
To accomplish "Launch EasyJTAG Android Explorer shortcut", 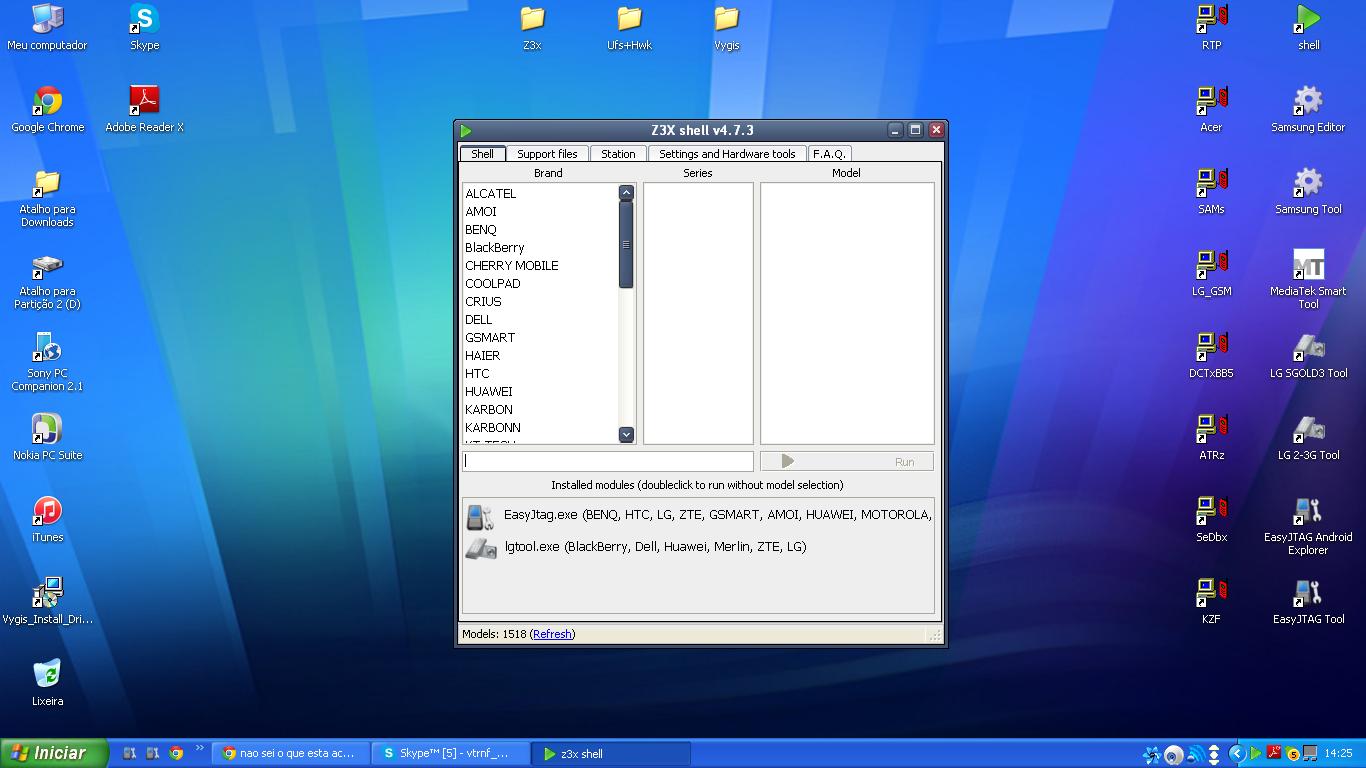I will (x=1308, y=525).
